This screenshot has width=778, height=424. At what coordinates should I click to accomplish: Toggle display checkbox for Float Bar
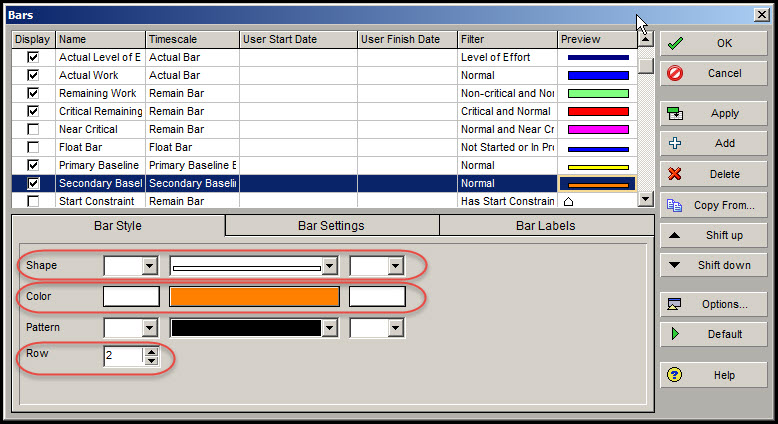[x=34, y=148]
